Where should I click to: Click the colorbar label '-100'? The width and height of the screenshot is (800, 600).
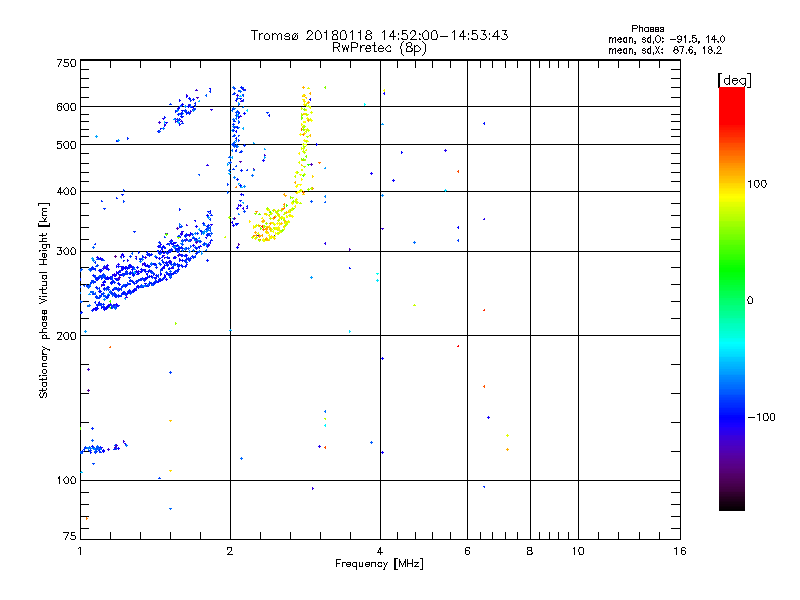pos(761,417)
